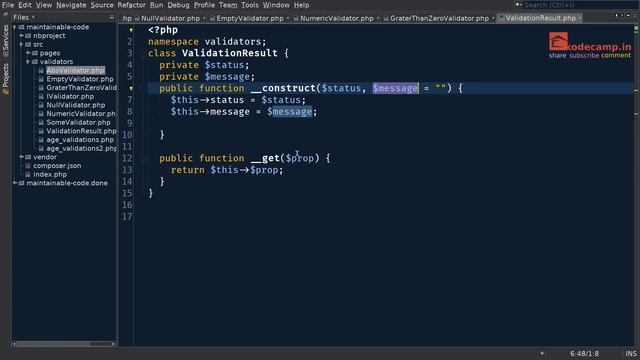Select GraterThanZeroValidator file in tree
The image size is (640, 360).
coord(81,87)
